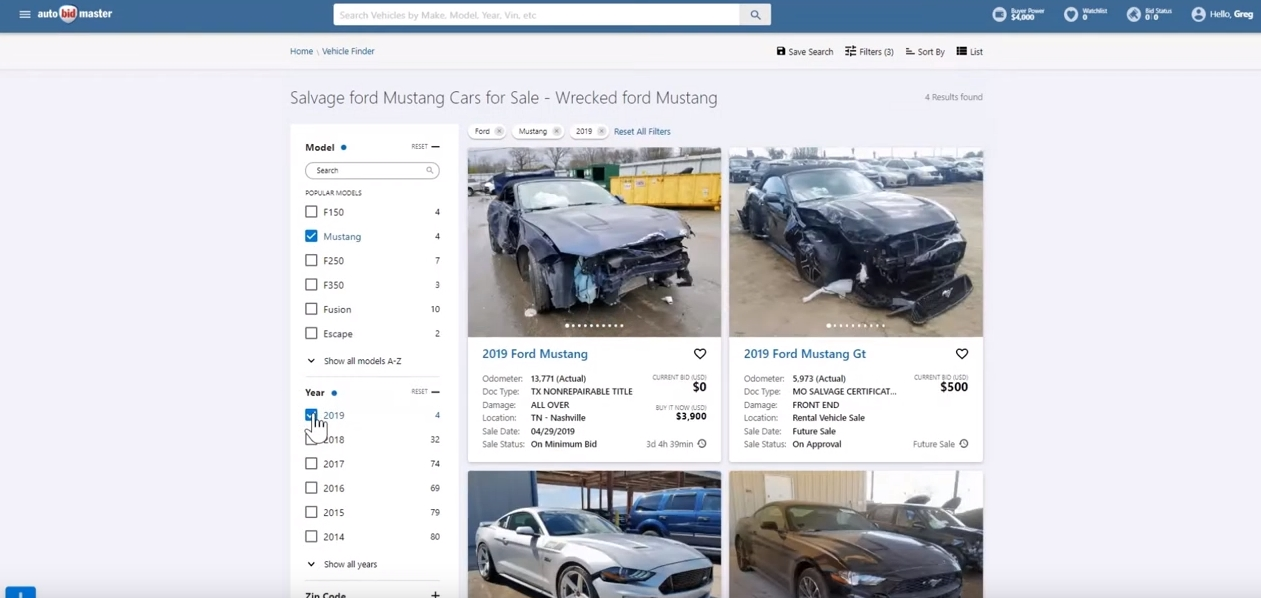This screenshot has height=598, width=1261.
Task: Open the dark Mustang photo in last card
Action: (856, 535)
